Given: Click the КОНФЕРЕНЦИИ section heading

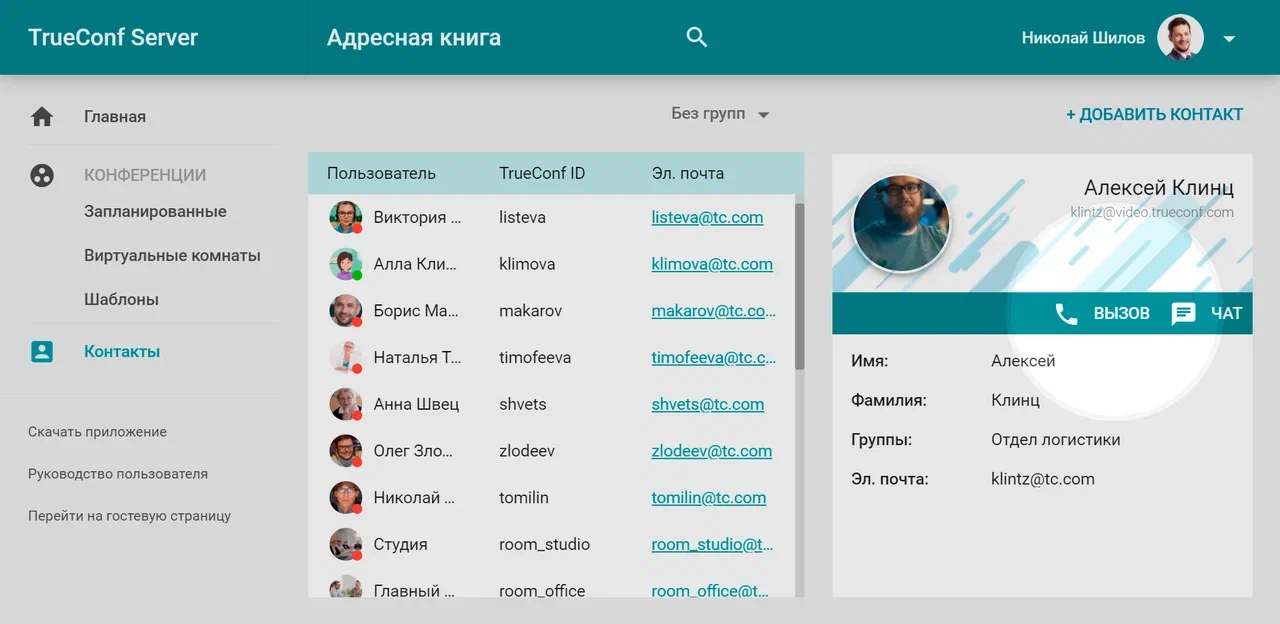Looking at the screenshot, I should (x=145, y=175).
